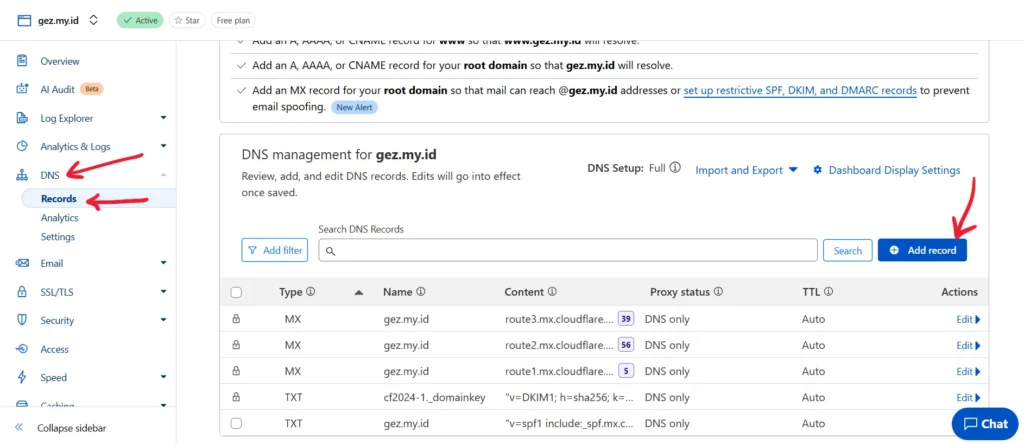Image resolution: width=1024 pixels, height=444 pixels.
Task: Click the Analytics & Logs clock icon
Action: coord(22,146)
